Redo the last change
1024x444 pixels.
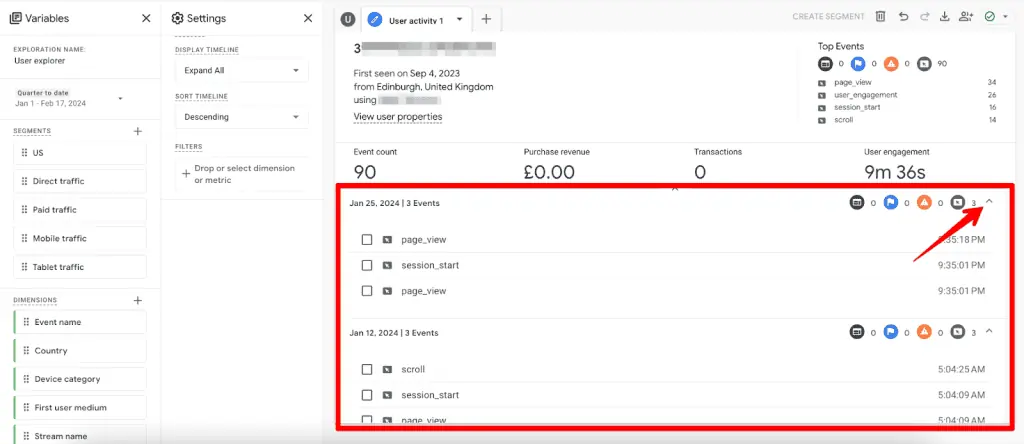(924, 17)
